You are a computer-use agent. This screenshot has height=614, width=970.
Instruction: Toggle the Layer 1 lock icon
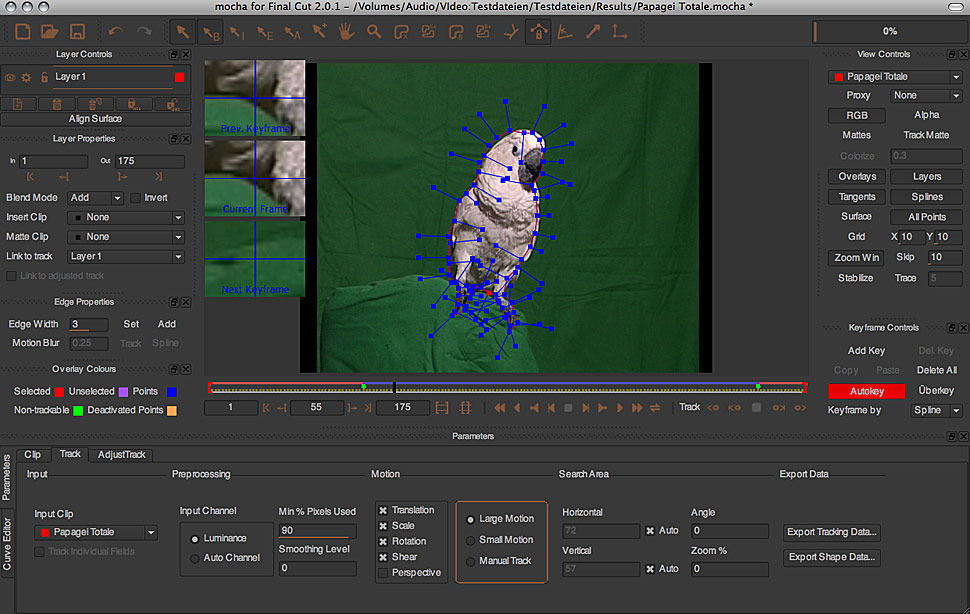42,77
